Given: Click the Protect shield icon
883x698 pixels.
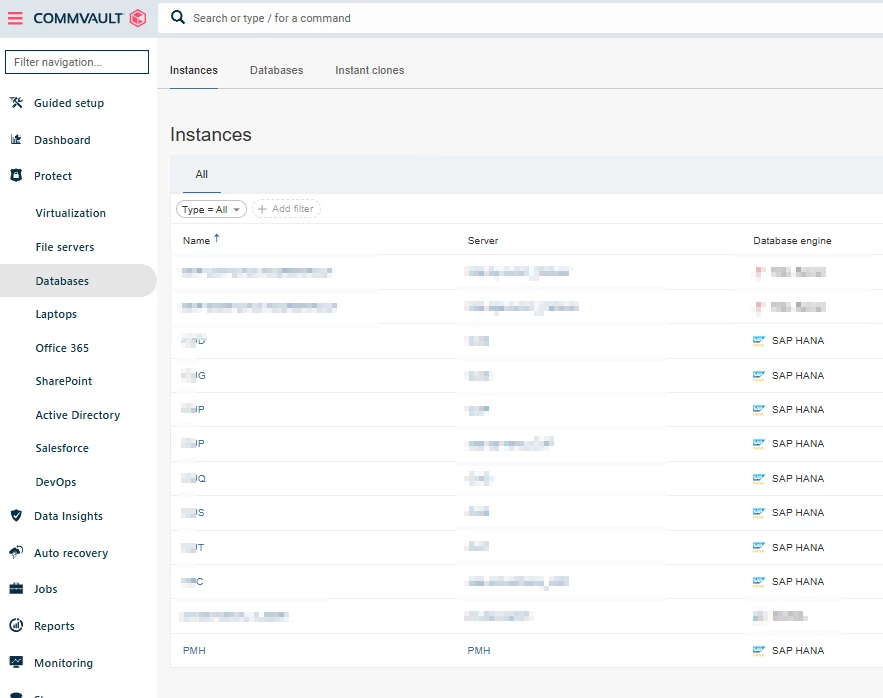Looking at the screenshot, I should pos(16,175).
